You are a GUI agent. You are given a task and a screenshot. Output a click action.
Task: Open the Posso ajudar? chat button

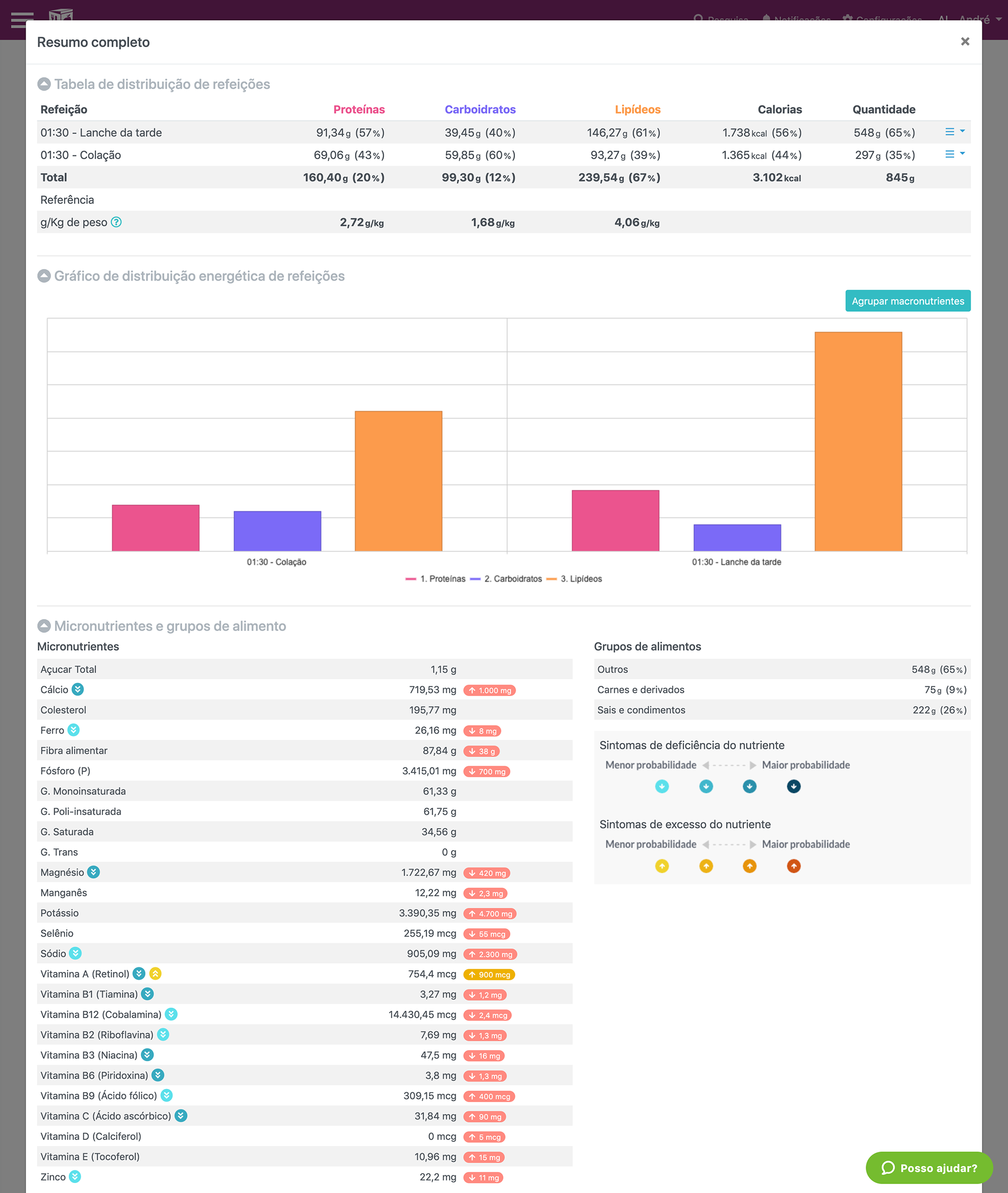click(x=929, y=1167)
